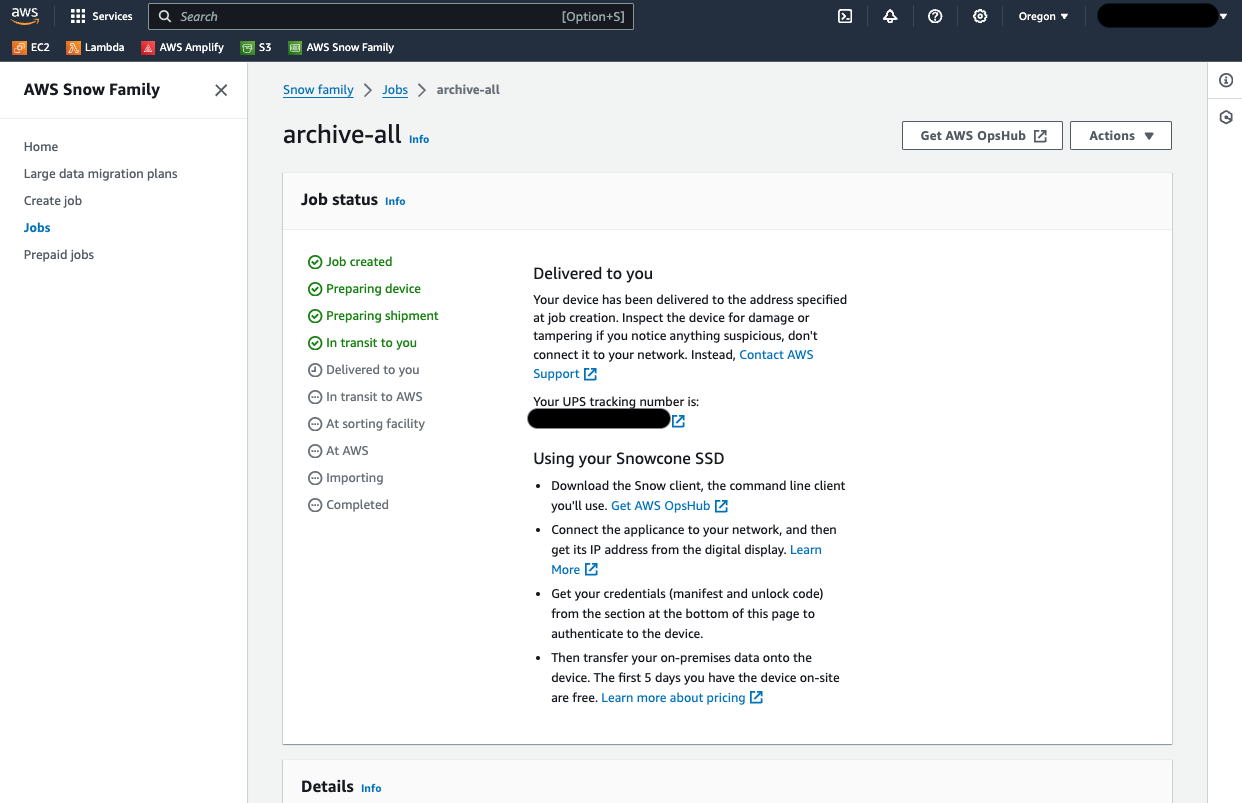Screen dimensions: 1242x803
Task: Open the UPS tracking number external link icon
Action: tap(678, 421)
